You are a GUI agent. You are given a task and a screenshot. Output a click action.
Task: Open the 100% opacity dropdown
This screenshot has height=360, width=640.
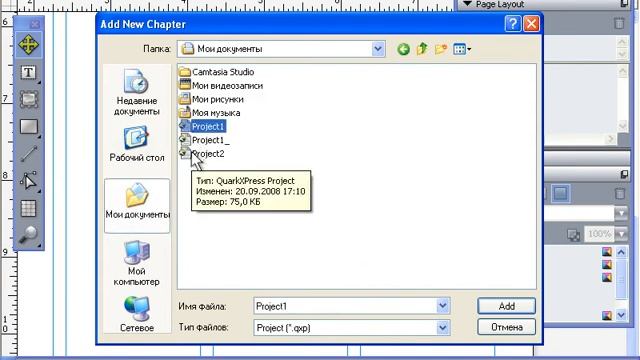pyautogui.click(x=622, y=234)
